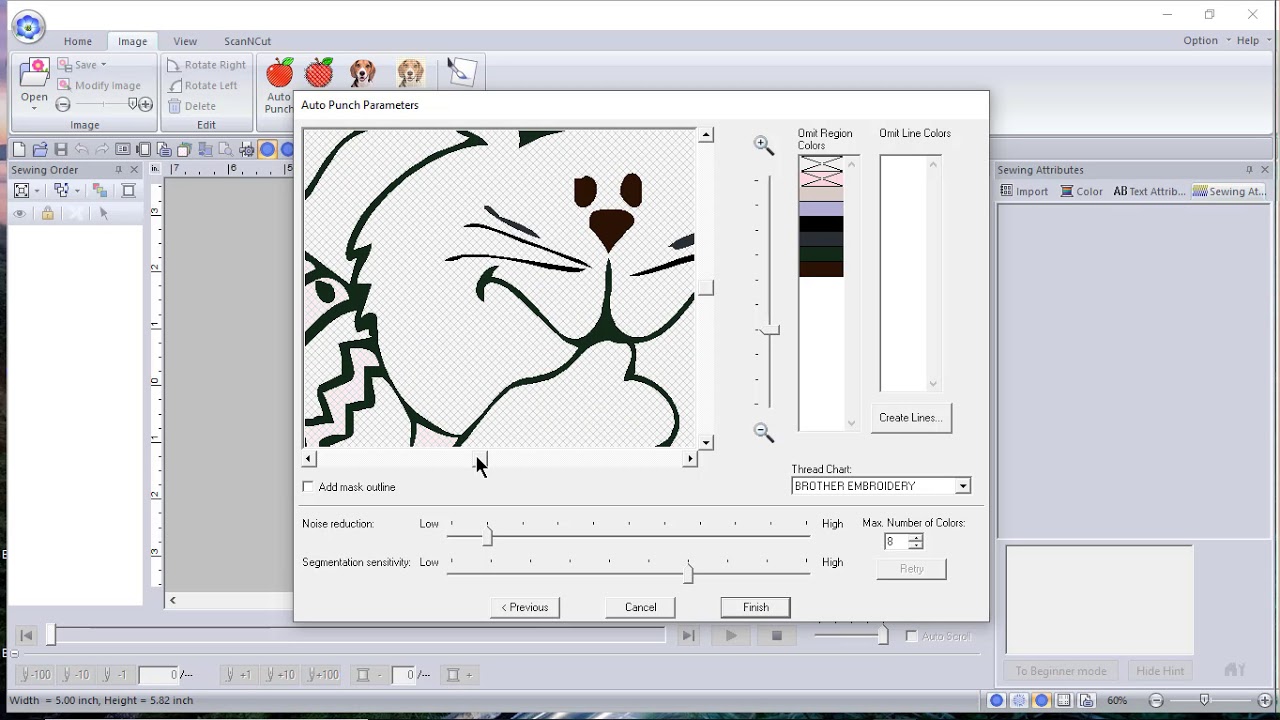Click image density minus button
1280x720 pixels.
pyautogui.click(x=63, y=105)
